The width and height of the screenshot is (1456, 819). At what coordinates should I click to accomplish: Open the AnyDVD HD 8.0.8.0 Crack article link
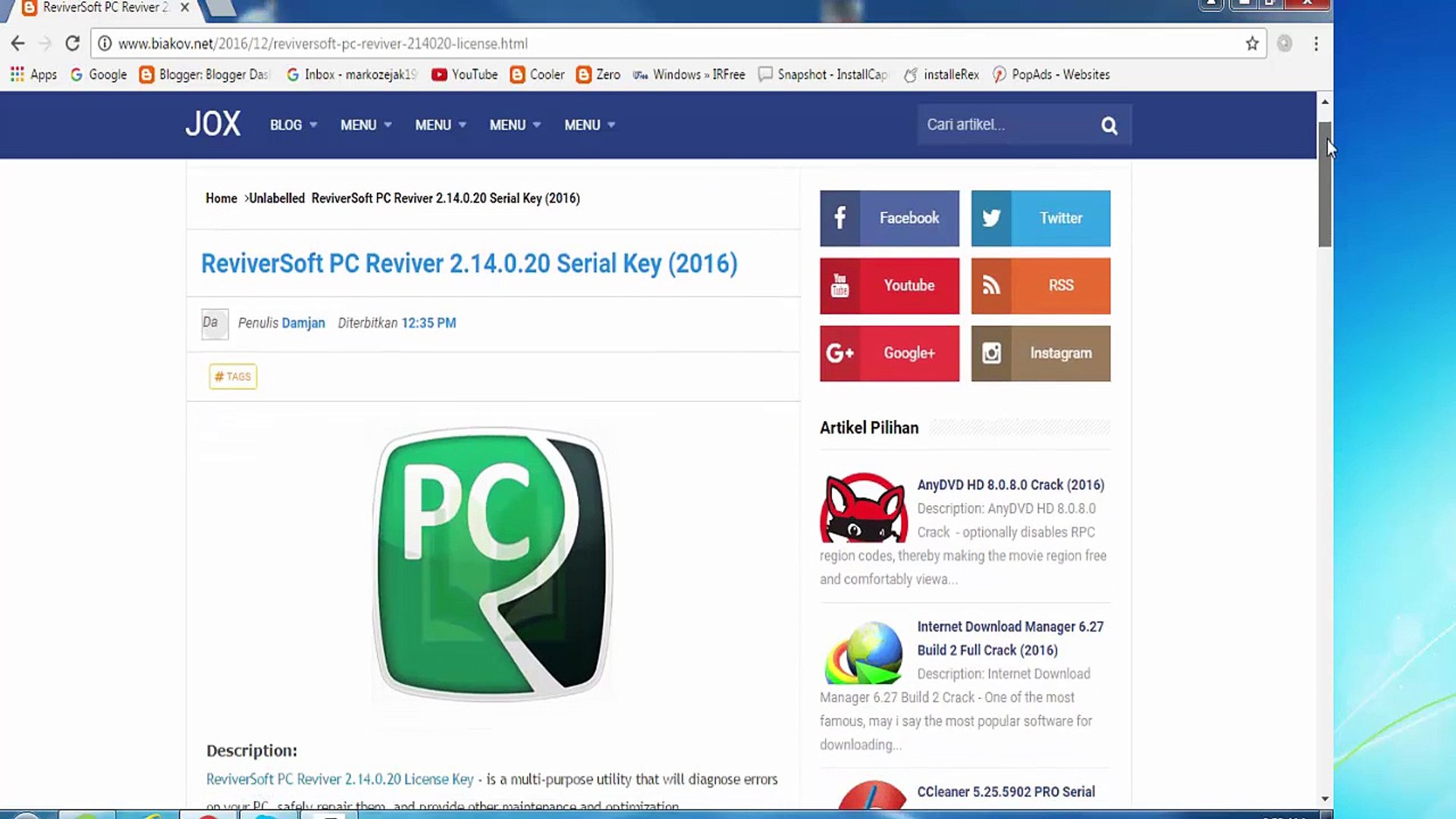[x=1010, y=485]
